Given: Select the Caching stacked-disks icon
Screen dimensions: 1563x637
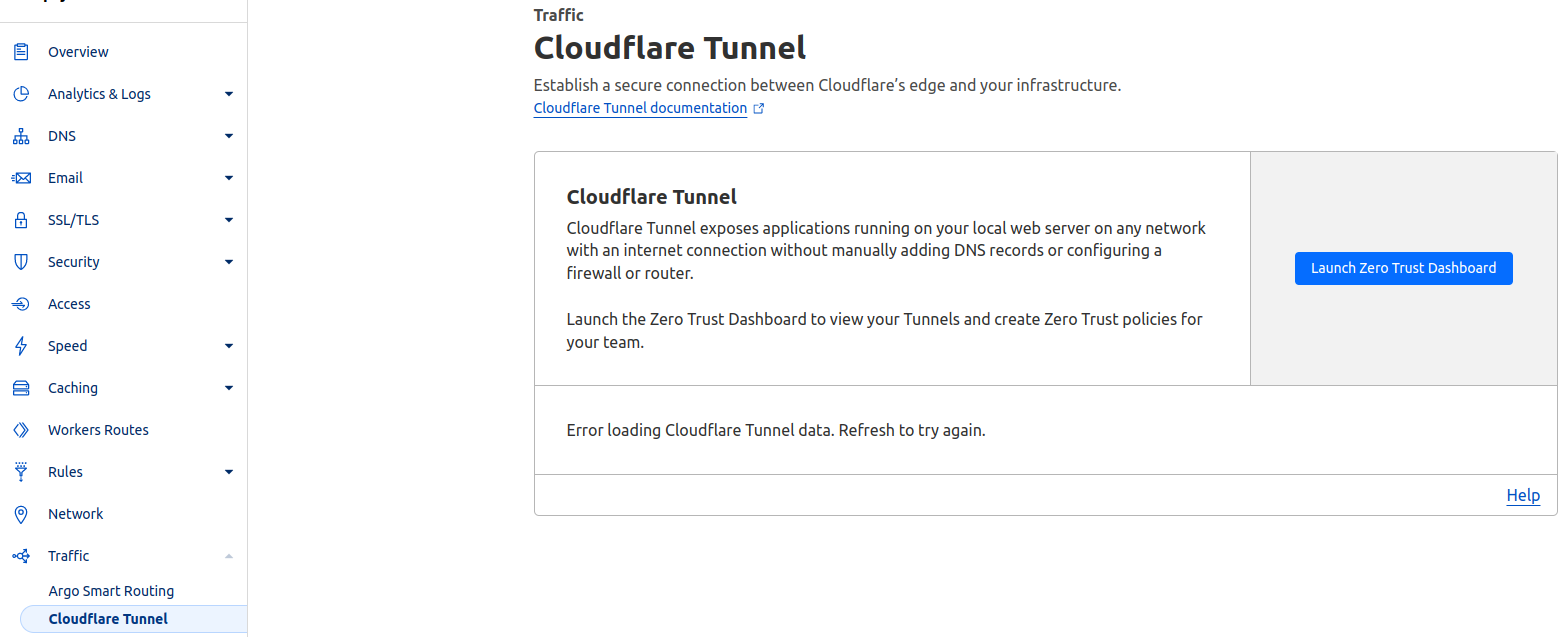Looking at the screenshot, I should 20,387.
